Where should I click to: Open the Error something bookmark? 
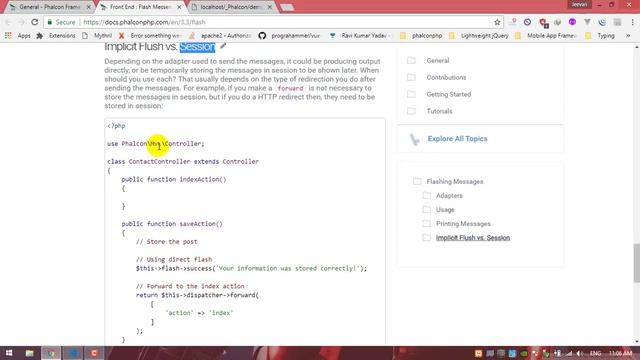pos(150,36)
